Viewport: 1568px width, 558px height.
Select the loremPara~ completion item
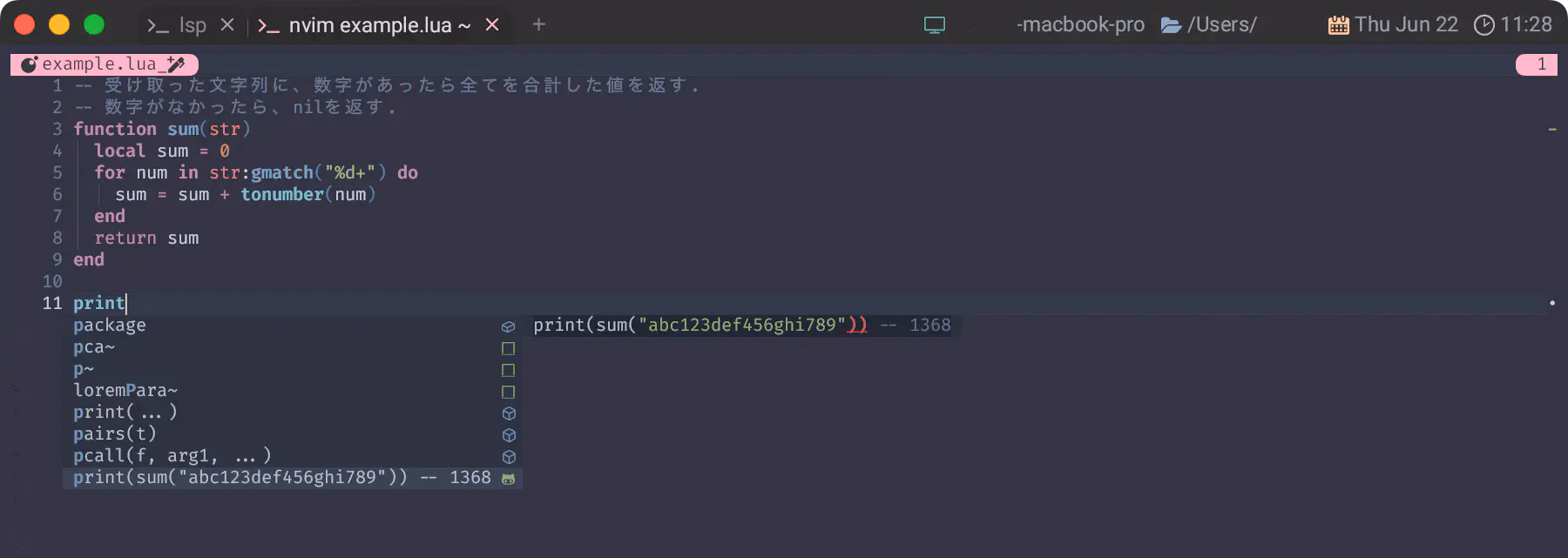click(293, 391)
